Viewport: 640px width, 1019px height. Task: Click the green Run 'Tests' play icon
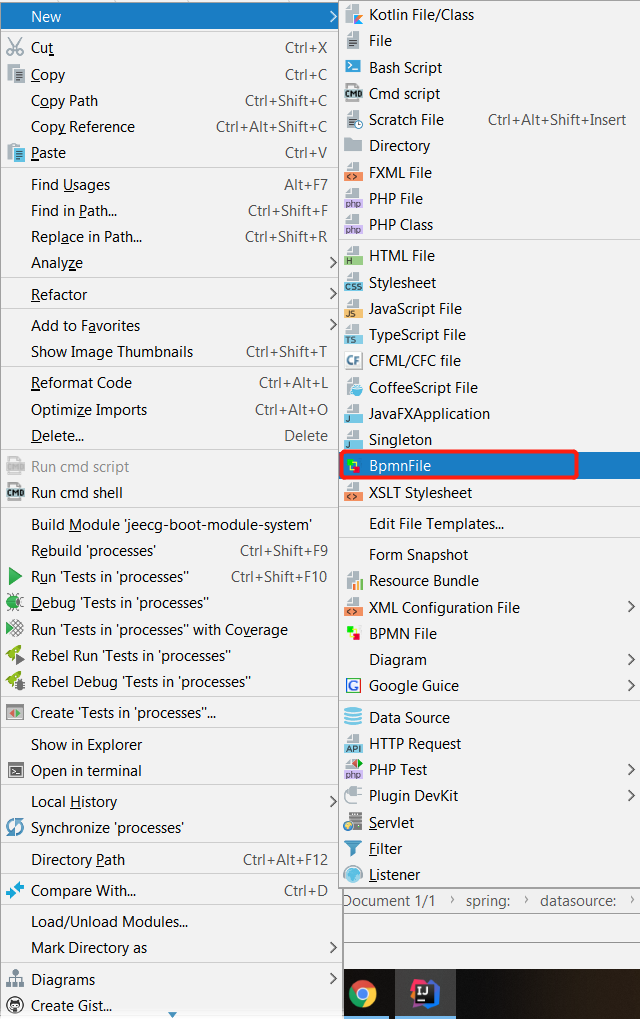tap(15, 576)
